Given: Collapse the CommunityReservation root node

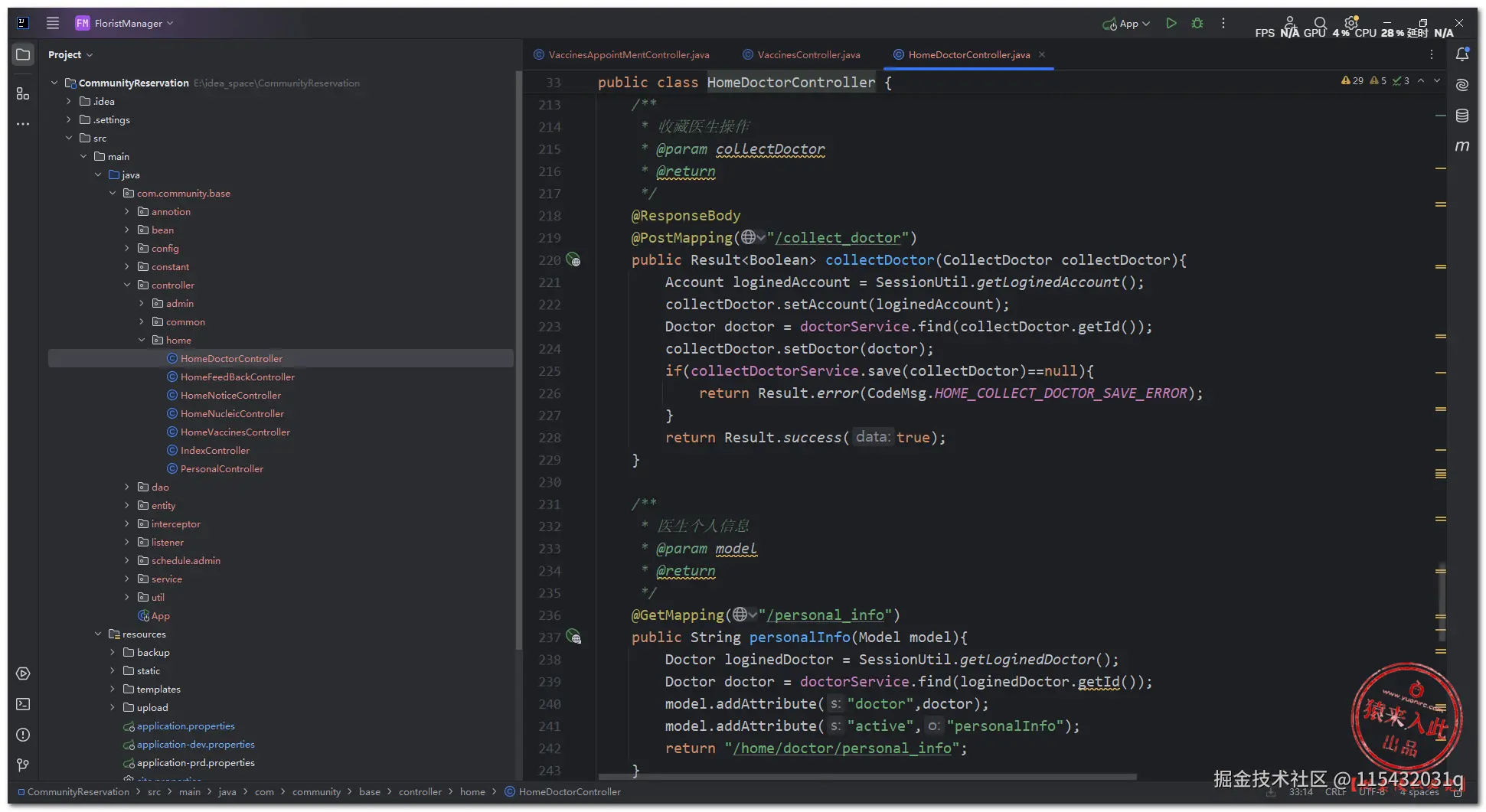Looking at the screenshot, I should click(54, 83).
